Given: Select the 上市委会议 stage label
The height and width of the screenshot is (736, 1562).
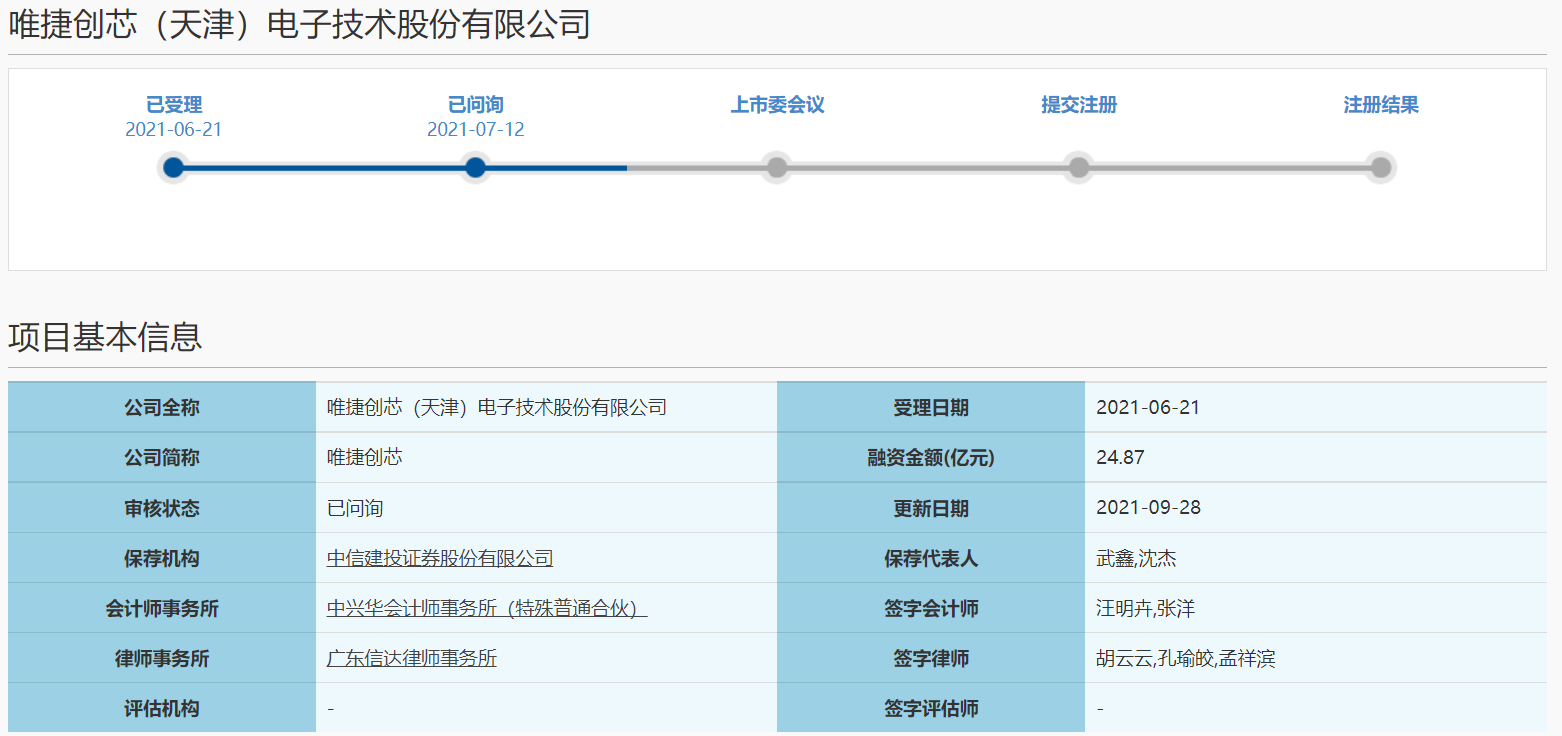Looking at the screenshot, I should click(x=777, y=105).
